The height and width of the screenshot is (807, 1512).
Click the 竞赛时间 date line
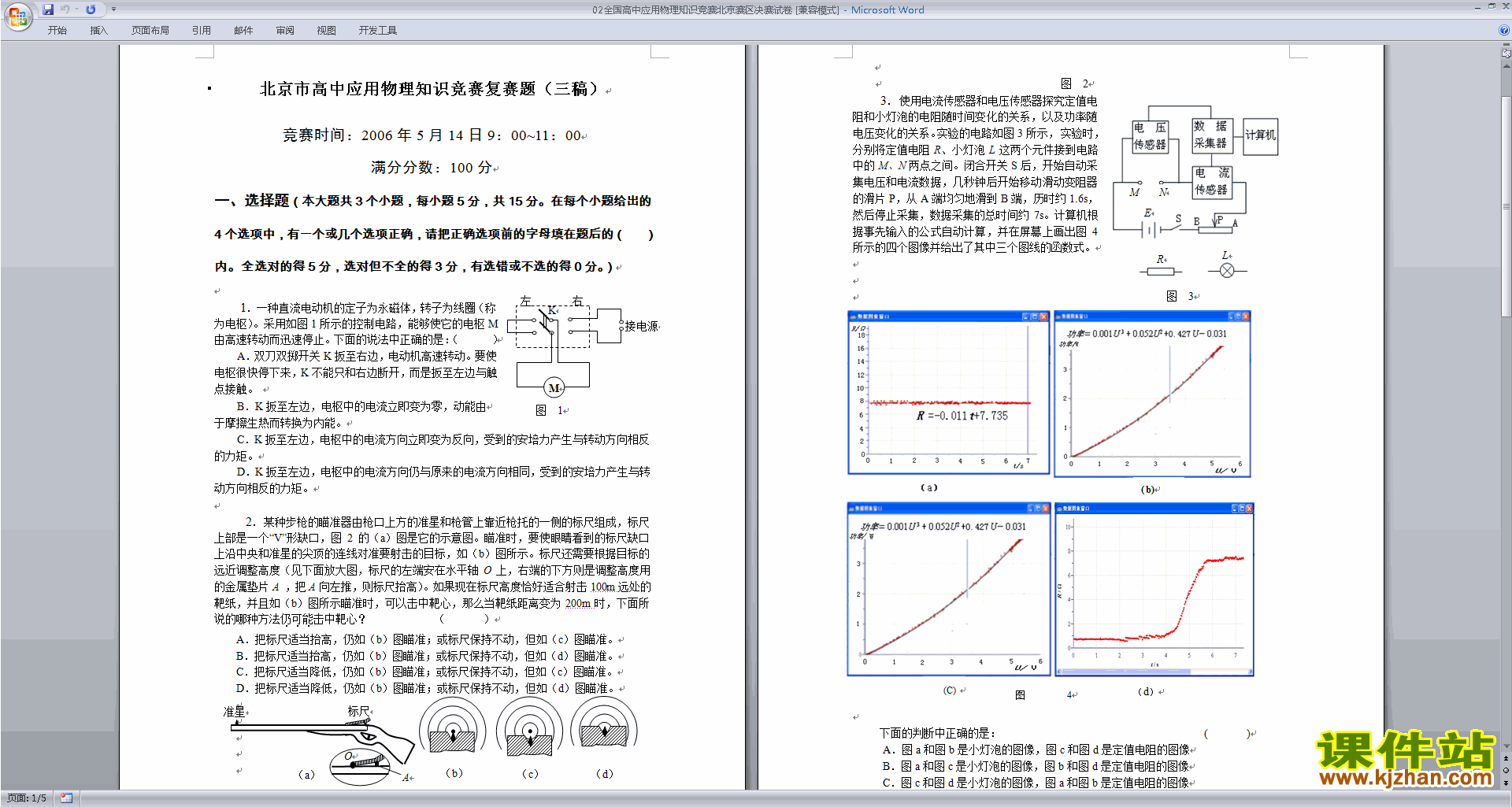[433, 135]
